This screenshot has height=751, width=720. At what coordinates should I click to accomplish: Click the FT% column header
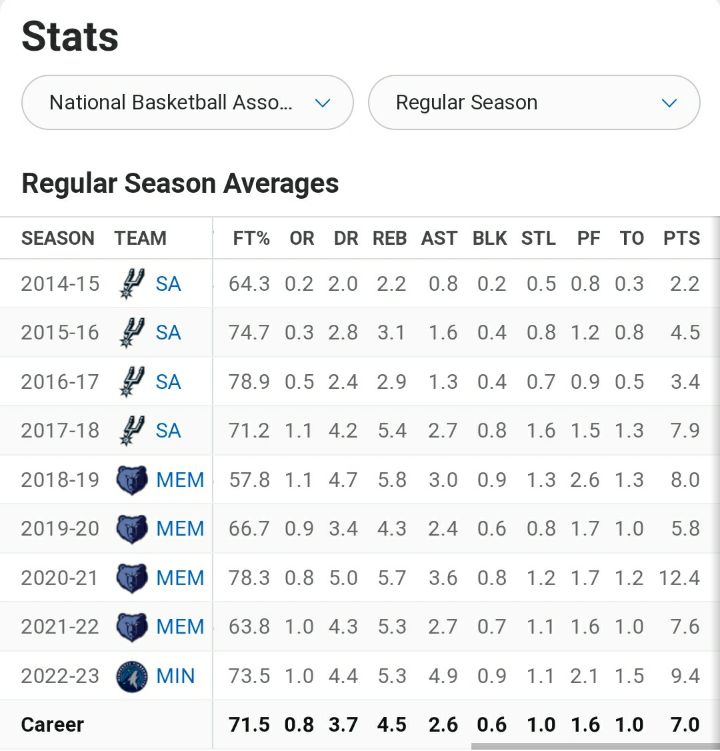point(251,239)
